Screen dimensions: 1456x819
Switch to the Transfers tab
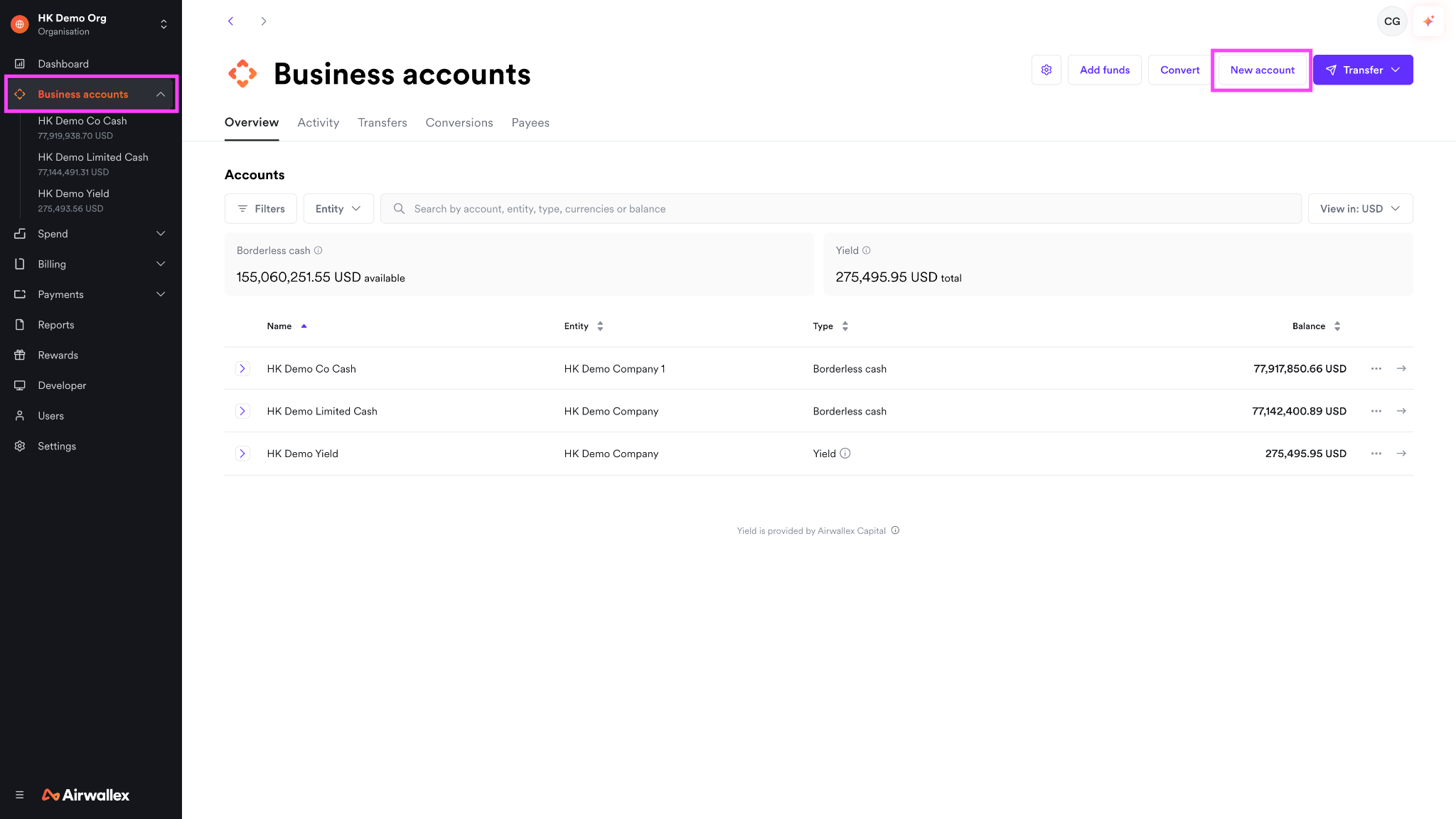(x=382, y=123)
